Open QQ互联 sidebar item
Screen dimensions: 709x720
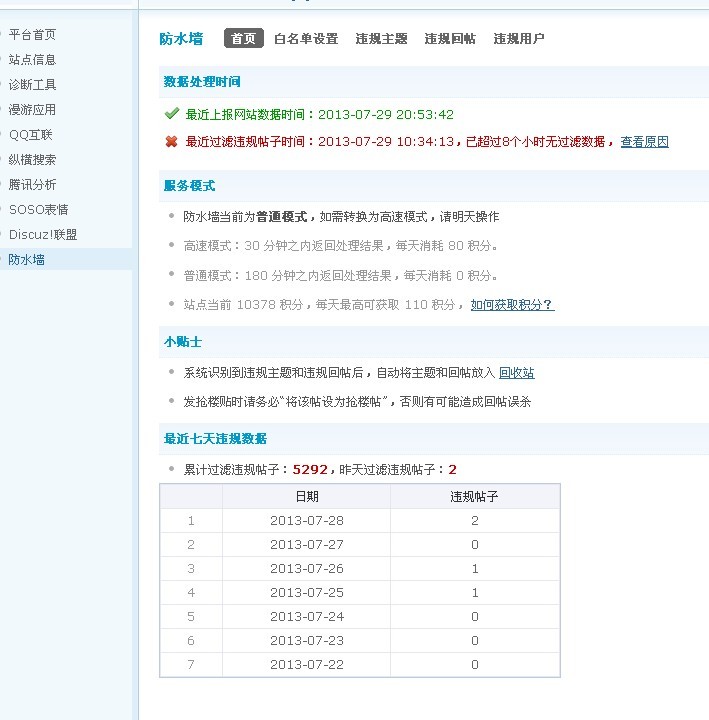click(30, 135)
